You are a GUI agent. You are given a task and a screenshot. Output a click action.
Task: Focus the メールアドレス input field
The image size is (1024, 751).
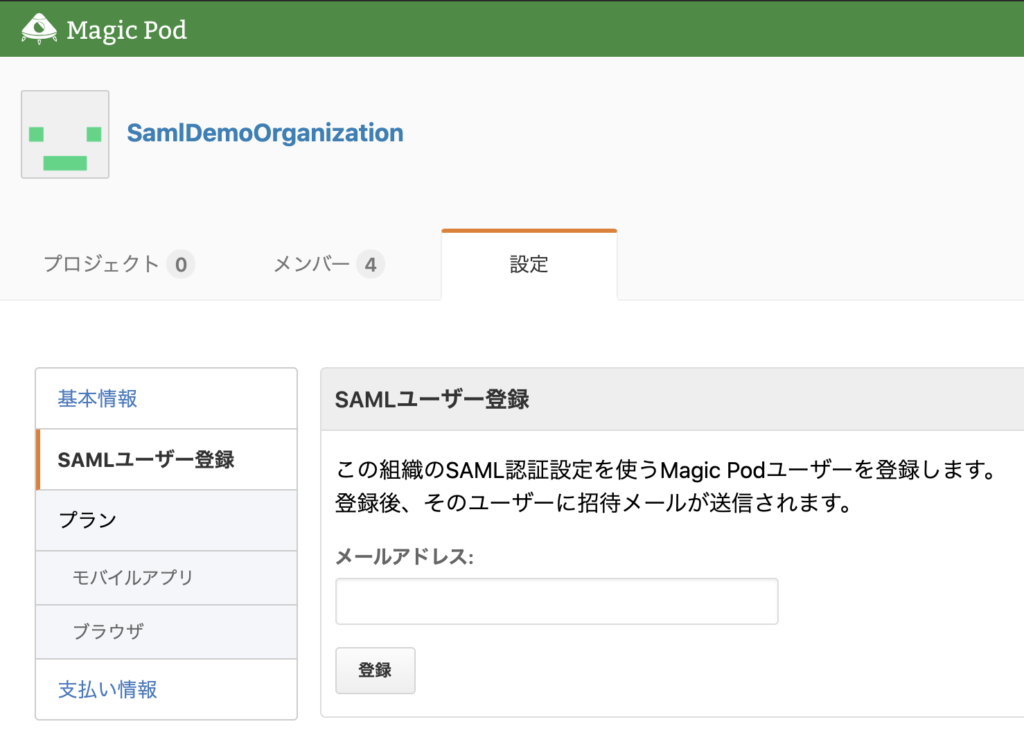(x=557, y=601)
